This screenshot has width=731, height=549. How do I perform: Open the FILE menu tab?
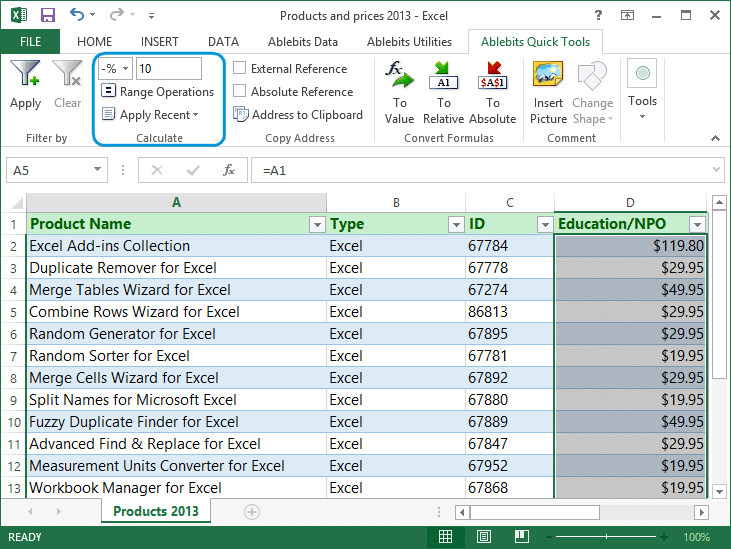click(x=30, y=41)
